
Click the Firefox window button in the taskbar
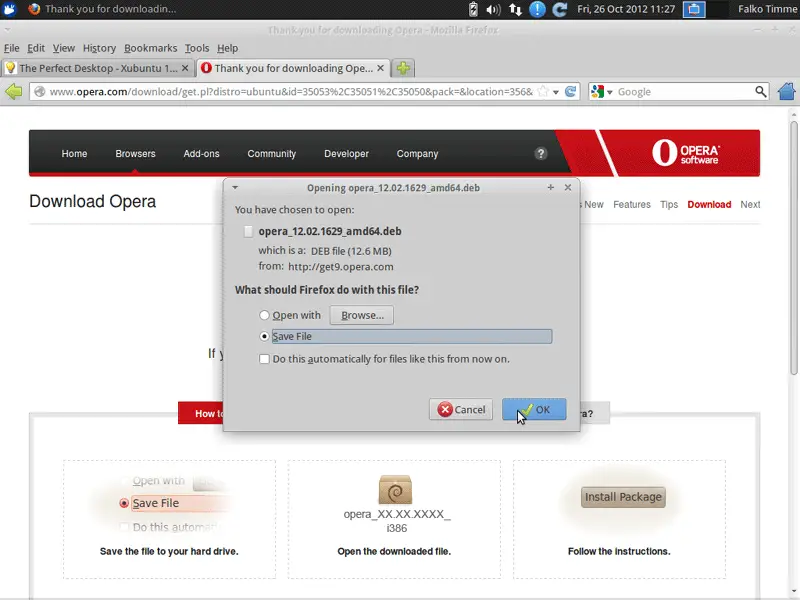[102, 9]
